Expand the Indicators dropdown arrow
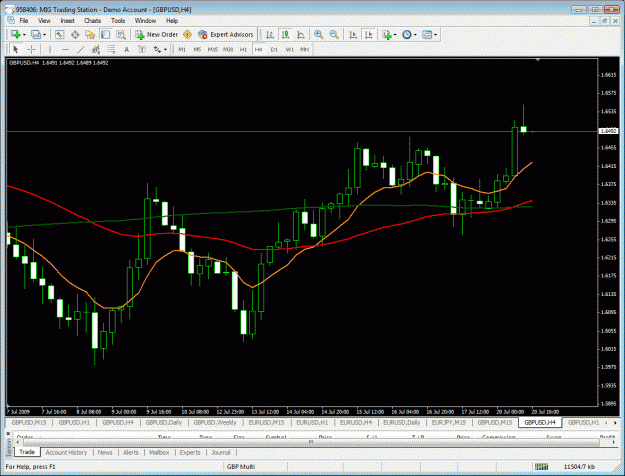625x476 pixels. click(395, 35)
